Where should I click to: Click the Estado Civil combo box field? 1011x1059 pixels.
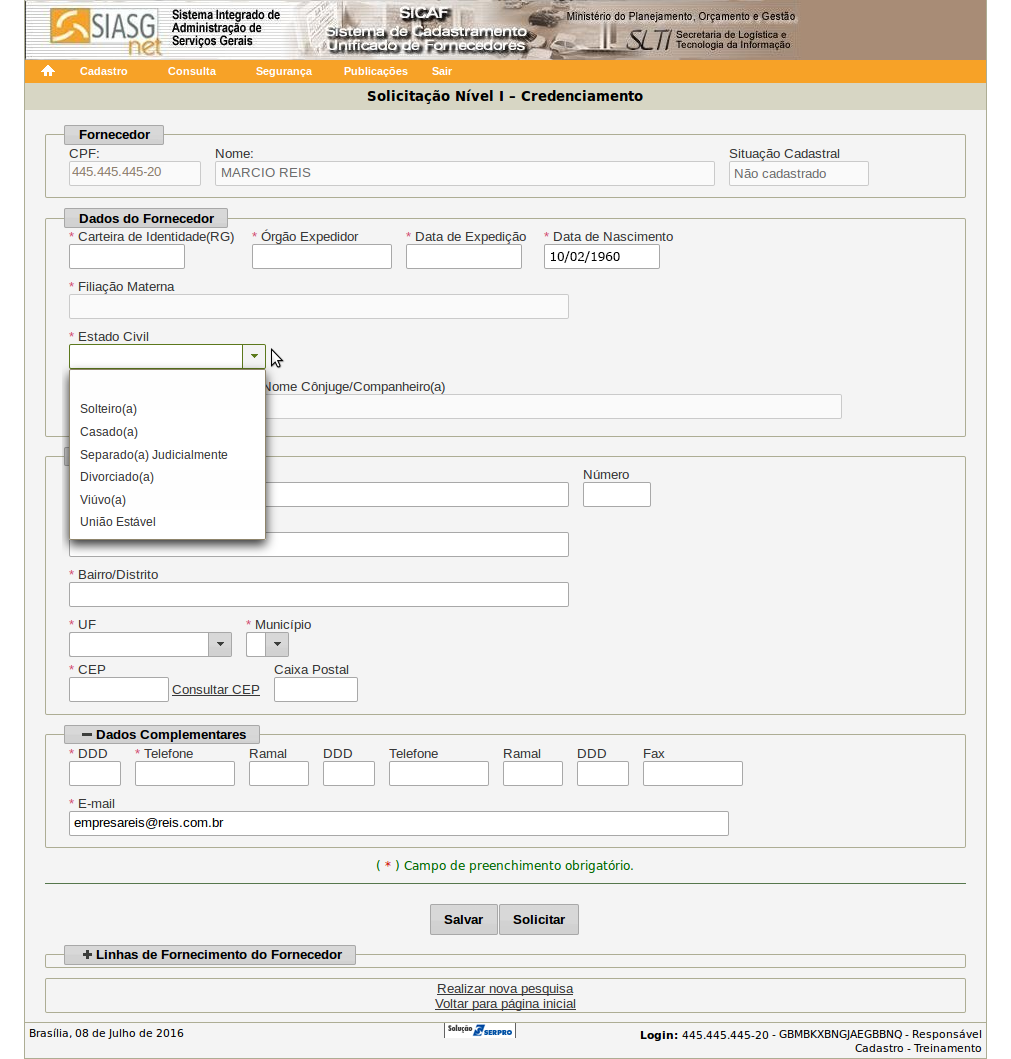coord(156,356)
